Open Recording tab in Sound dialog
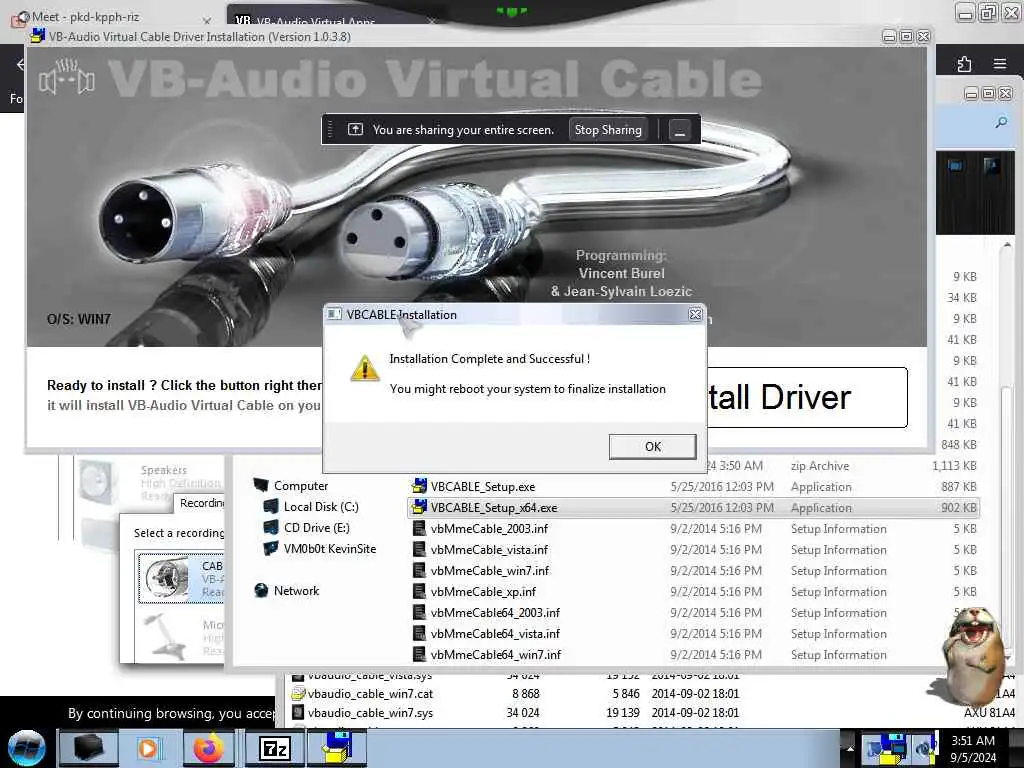The image size is (1024, 768). click(200, 503)
